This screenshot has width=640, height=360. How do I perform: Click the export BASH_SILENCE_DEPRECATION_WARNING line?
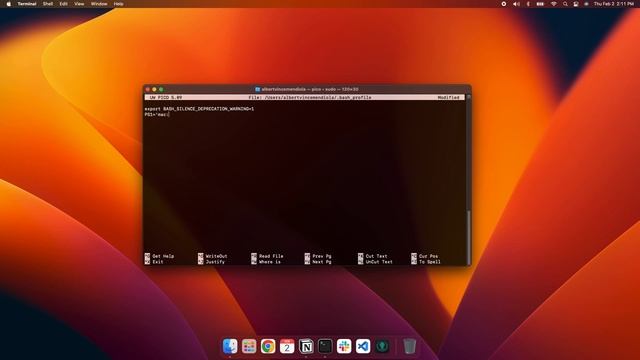pos(199,109)
